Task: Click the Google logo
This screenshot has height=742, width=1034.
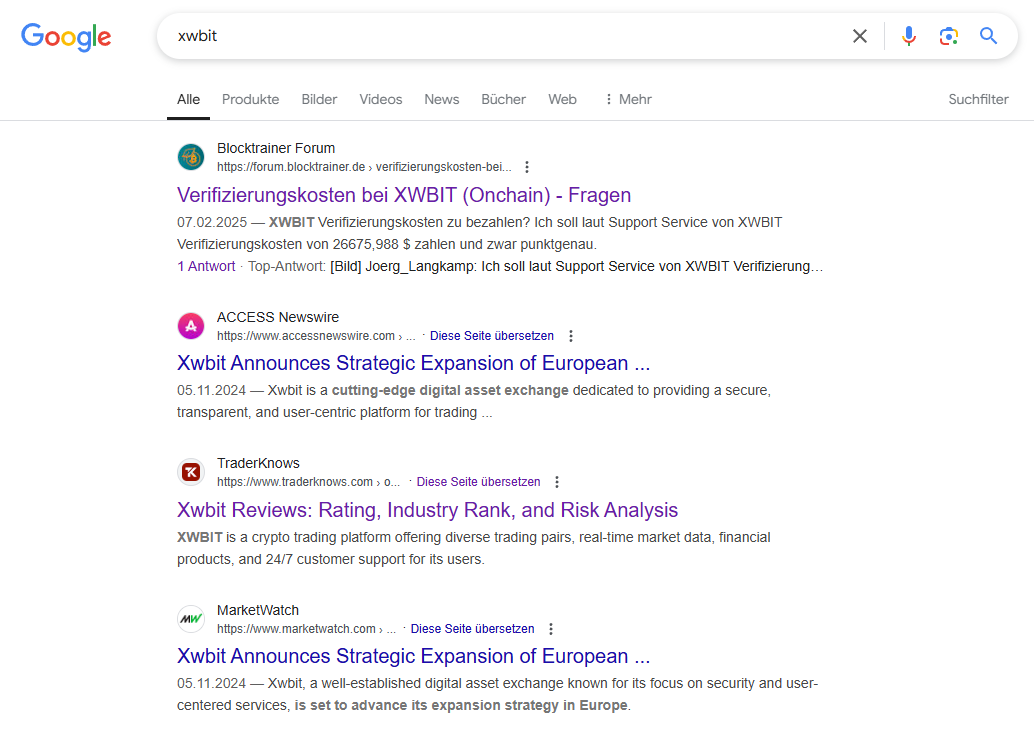Action: 66,37
